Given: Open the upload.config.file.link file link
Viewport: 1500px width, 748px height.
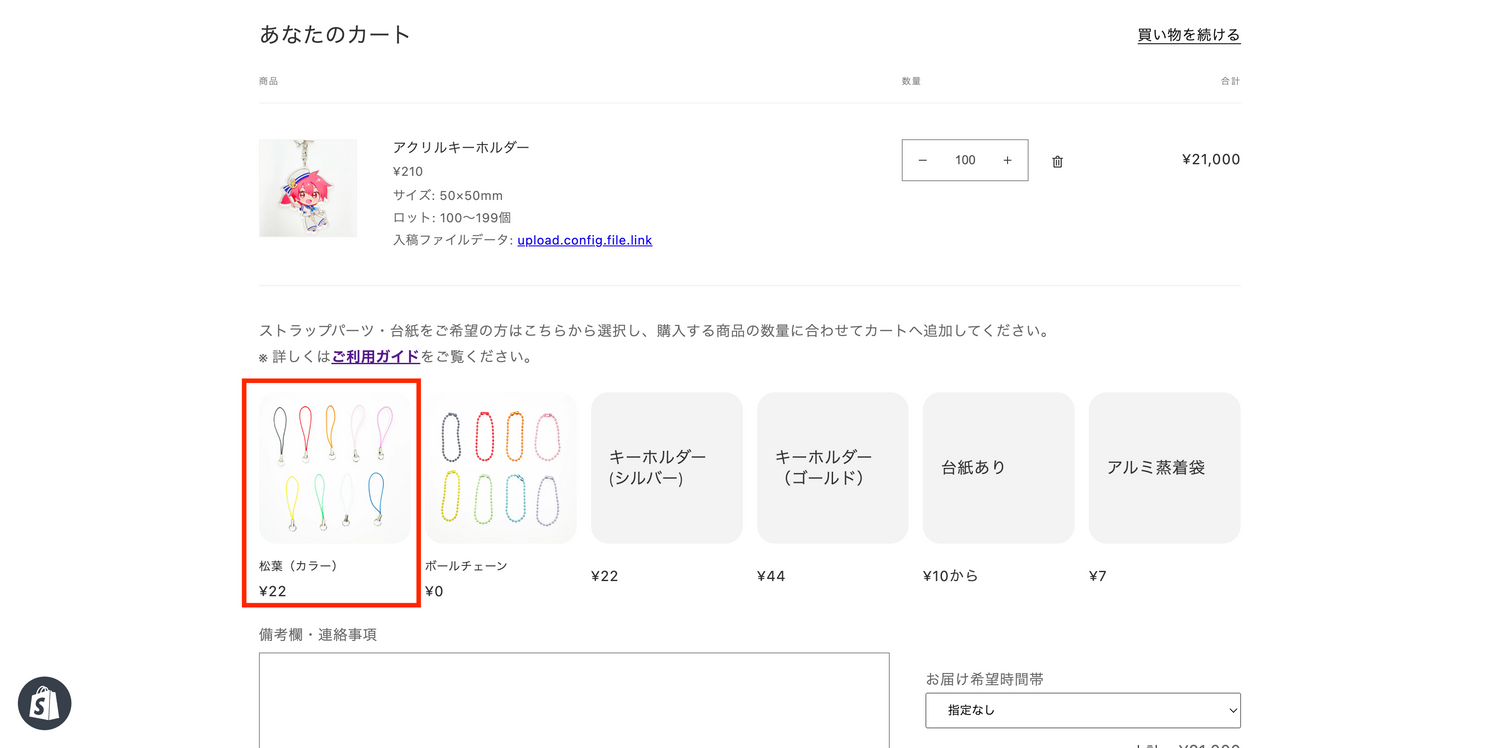Looking at the screenshot, I should (584, 240).
